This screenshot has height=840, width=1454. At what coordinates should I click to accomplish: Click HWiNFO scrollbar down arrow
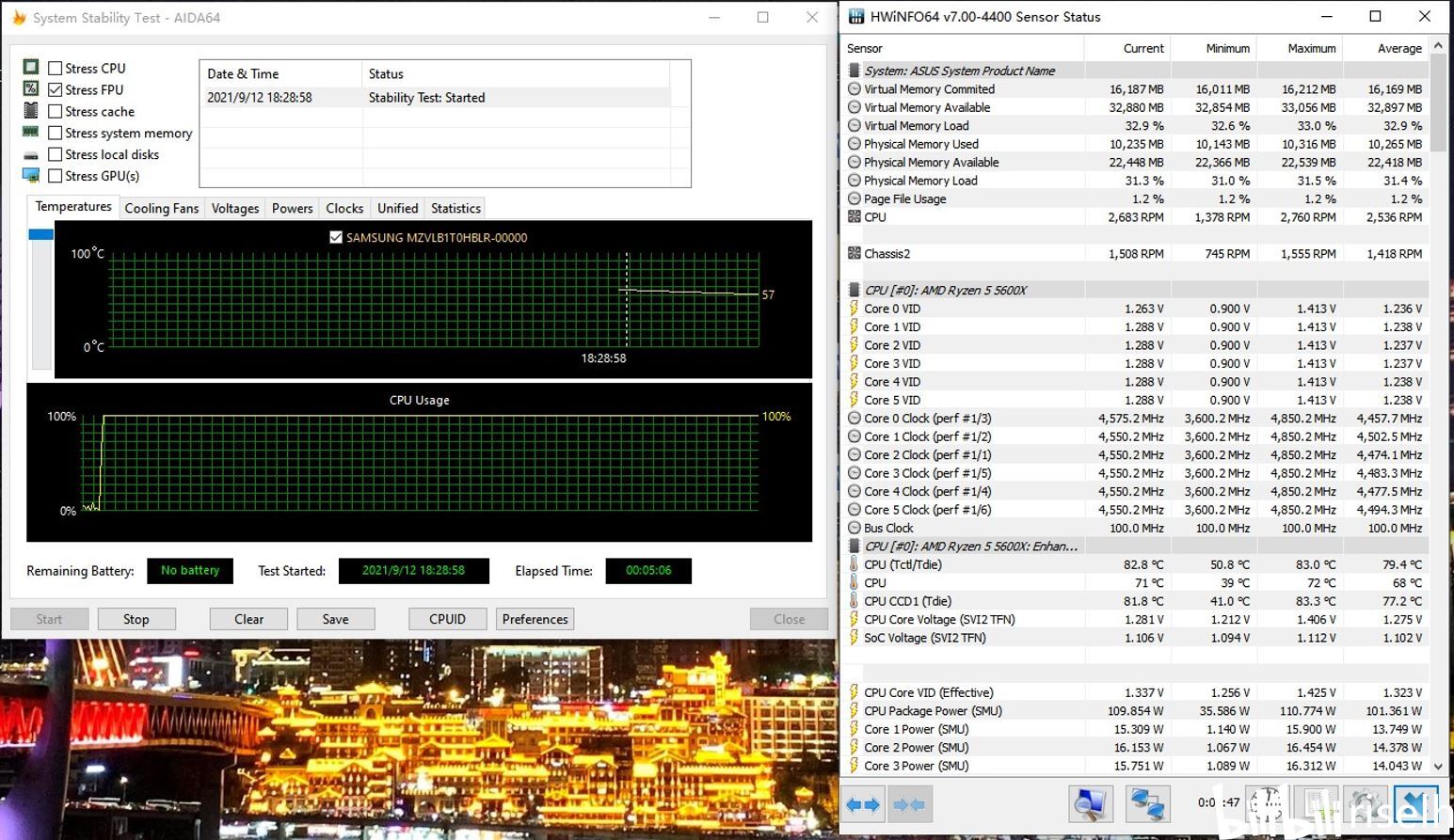[1437, 767]
